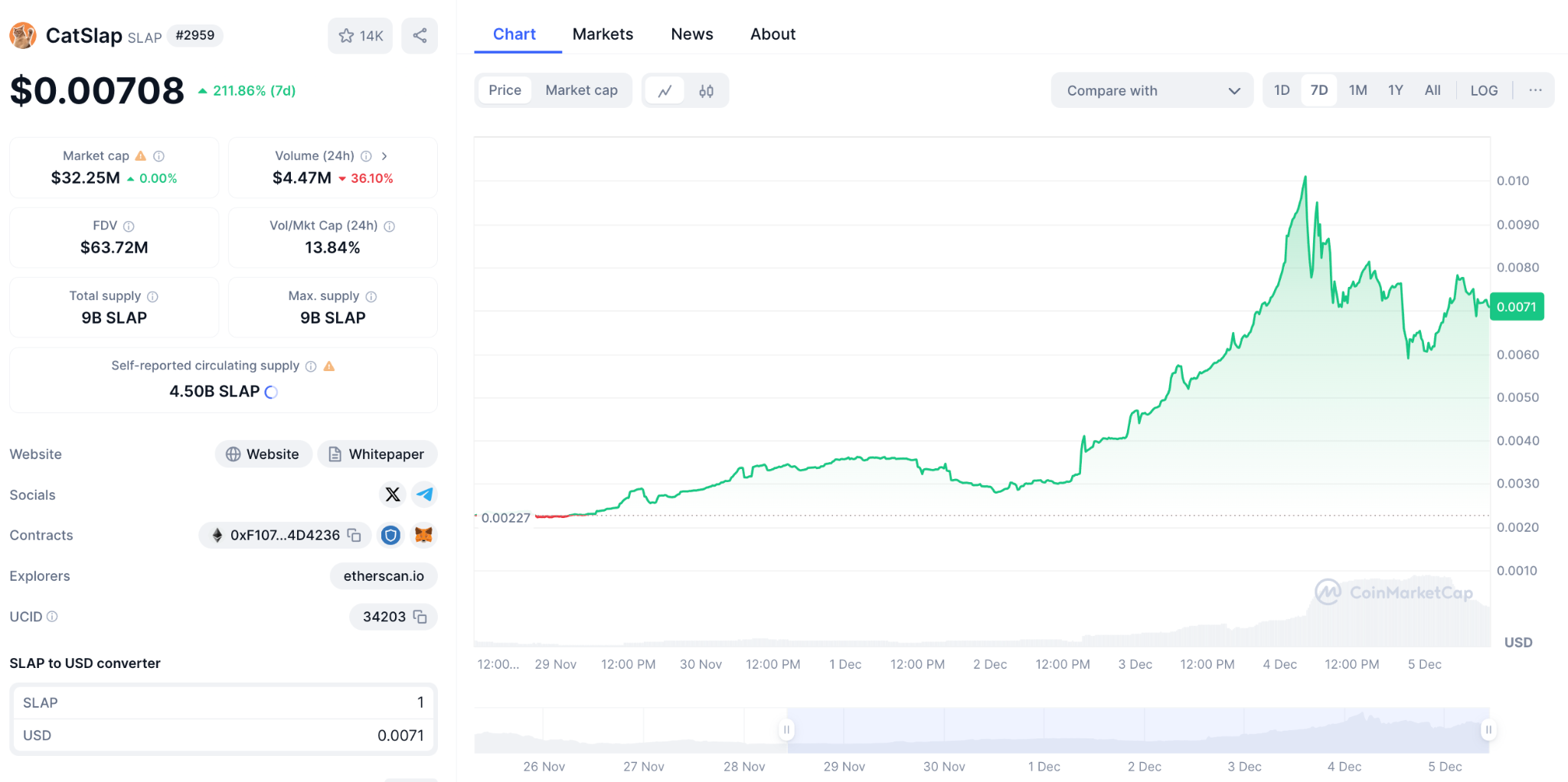Open the Whitepaper link
1568x782 pixels.
click(x=377, y=454)
